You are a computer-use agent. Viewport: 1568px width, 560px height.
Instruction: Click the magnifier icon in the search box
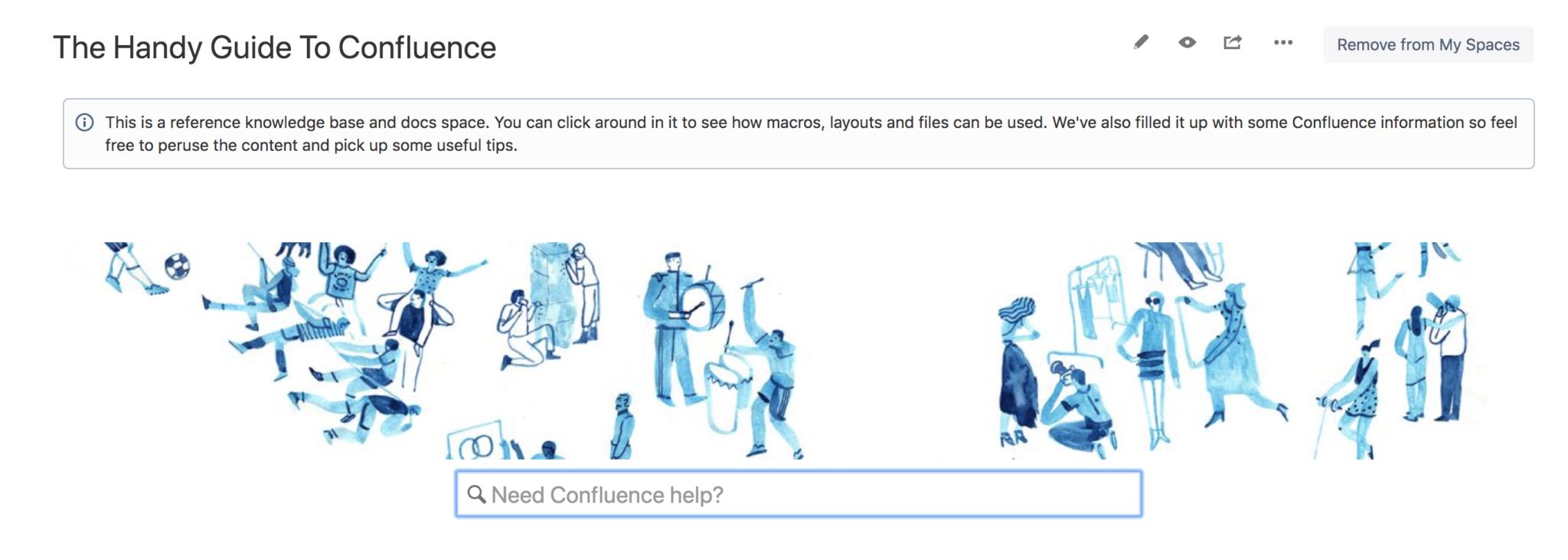tap(476, 494)
